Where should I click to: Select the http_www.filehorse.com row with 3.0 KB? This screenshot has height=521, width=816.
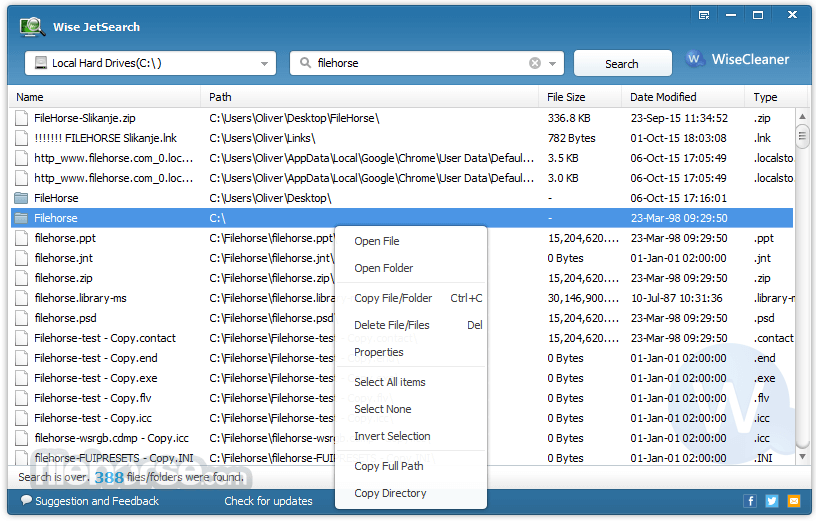click(x=402, y=178)
